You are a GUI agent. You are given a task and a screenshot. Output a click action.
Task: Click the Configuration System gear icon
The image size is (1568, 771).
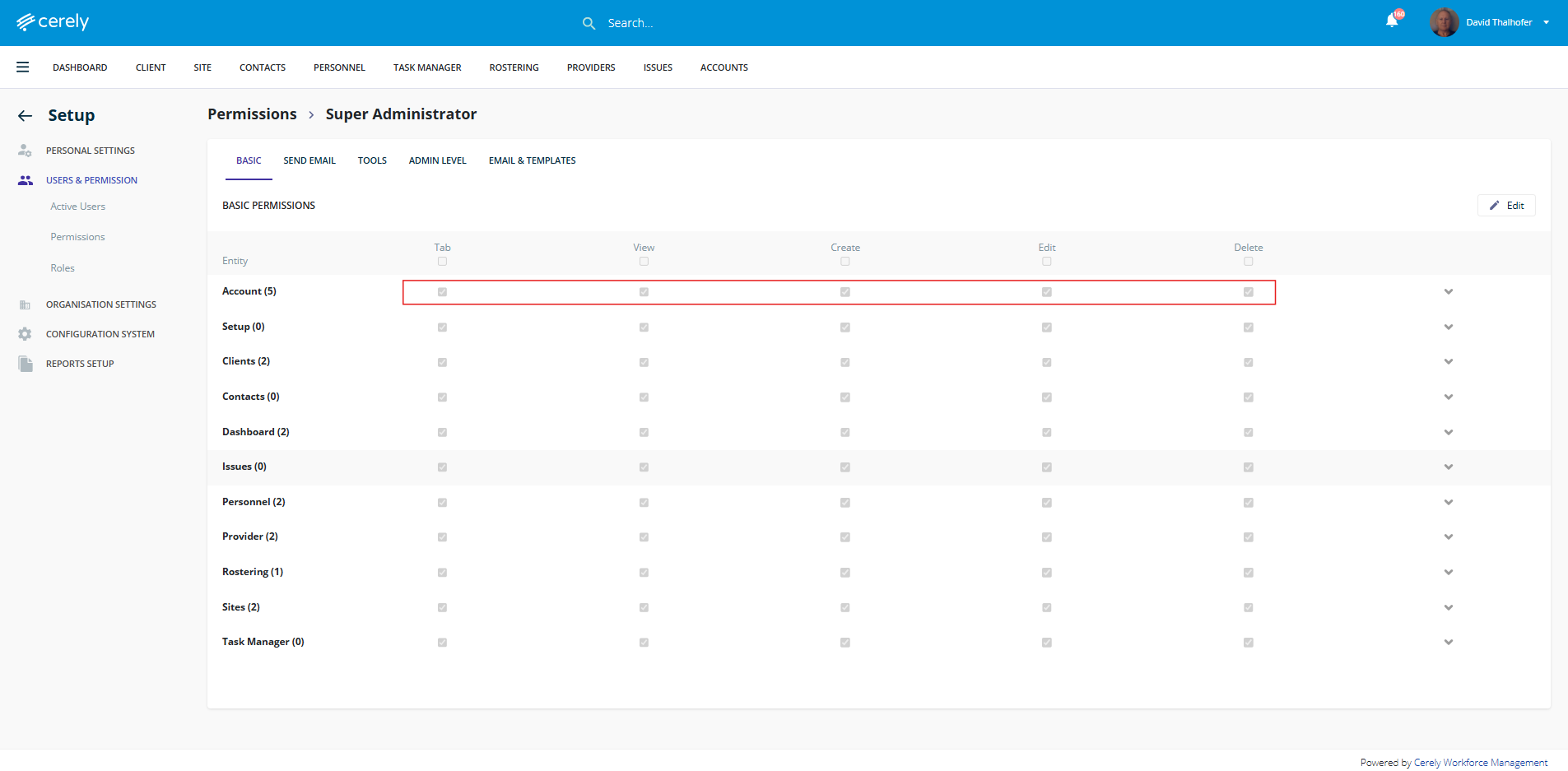point(25,334)
